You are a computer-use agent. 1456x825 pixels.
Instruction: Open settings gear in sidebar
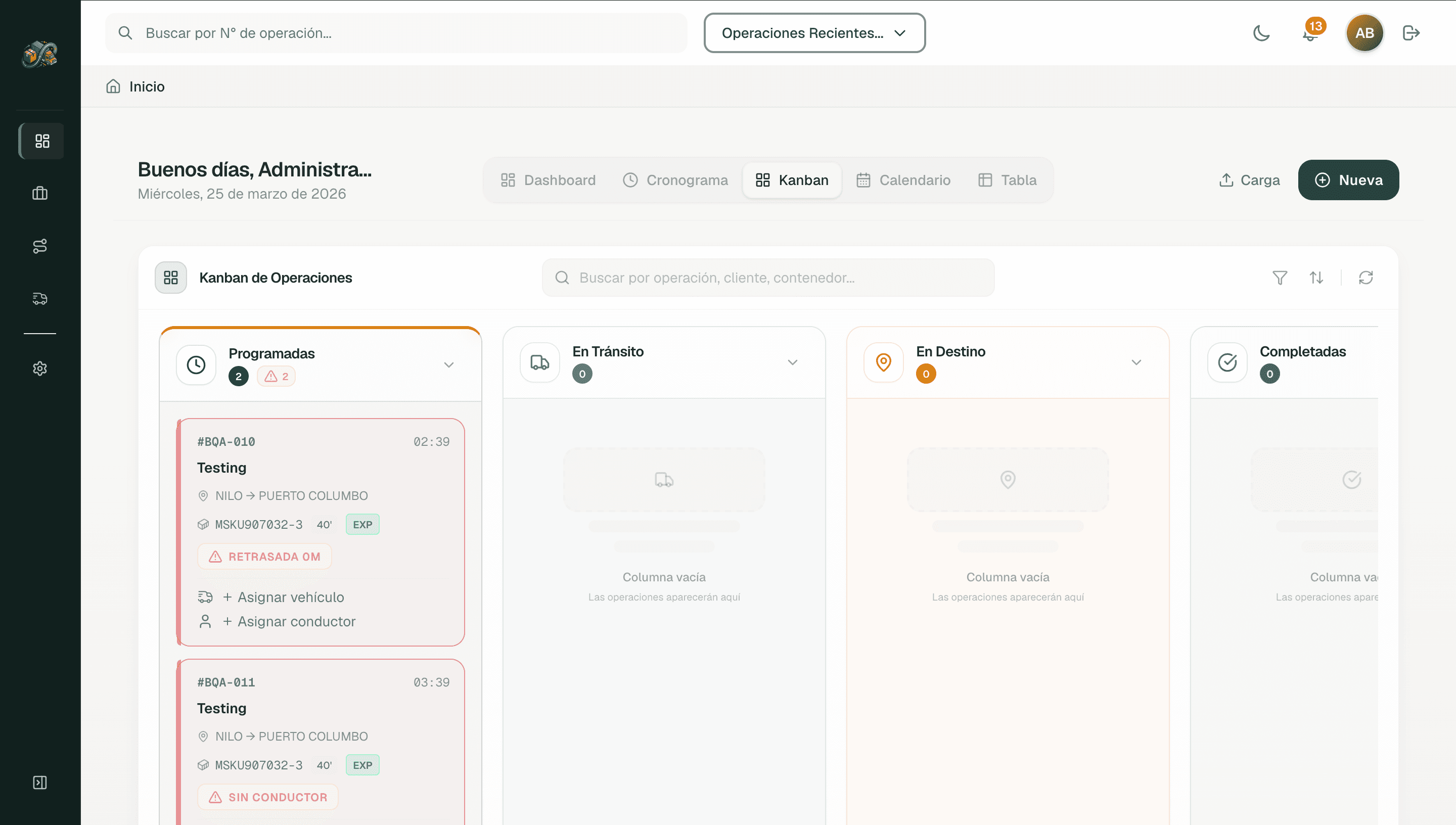click(39, 369)
